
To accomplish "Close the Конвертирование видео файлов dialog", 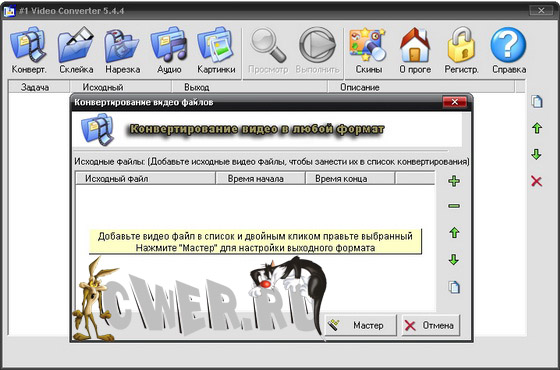I will coord(454,102).
